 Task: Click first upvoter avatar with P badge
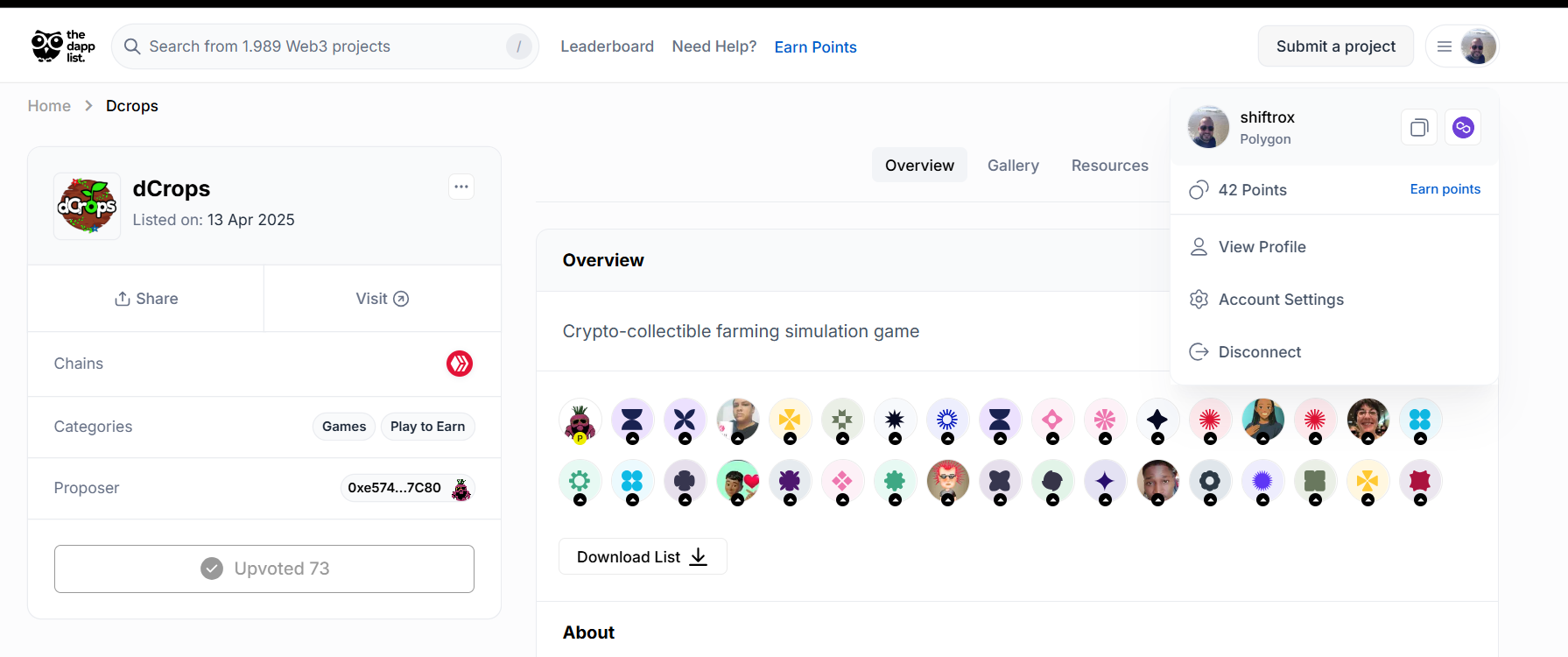pyautogui.click(x=580, y=420)
